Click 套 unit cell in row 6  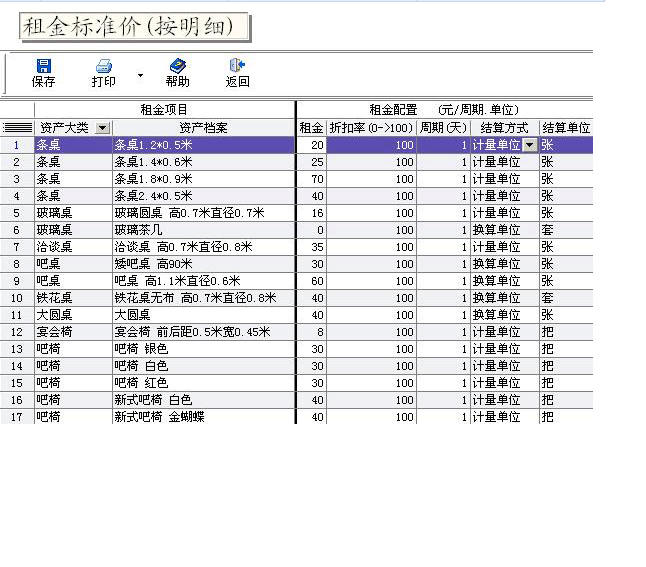pyautogui.click(x=566, y=230)
